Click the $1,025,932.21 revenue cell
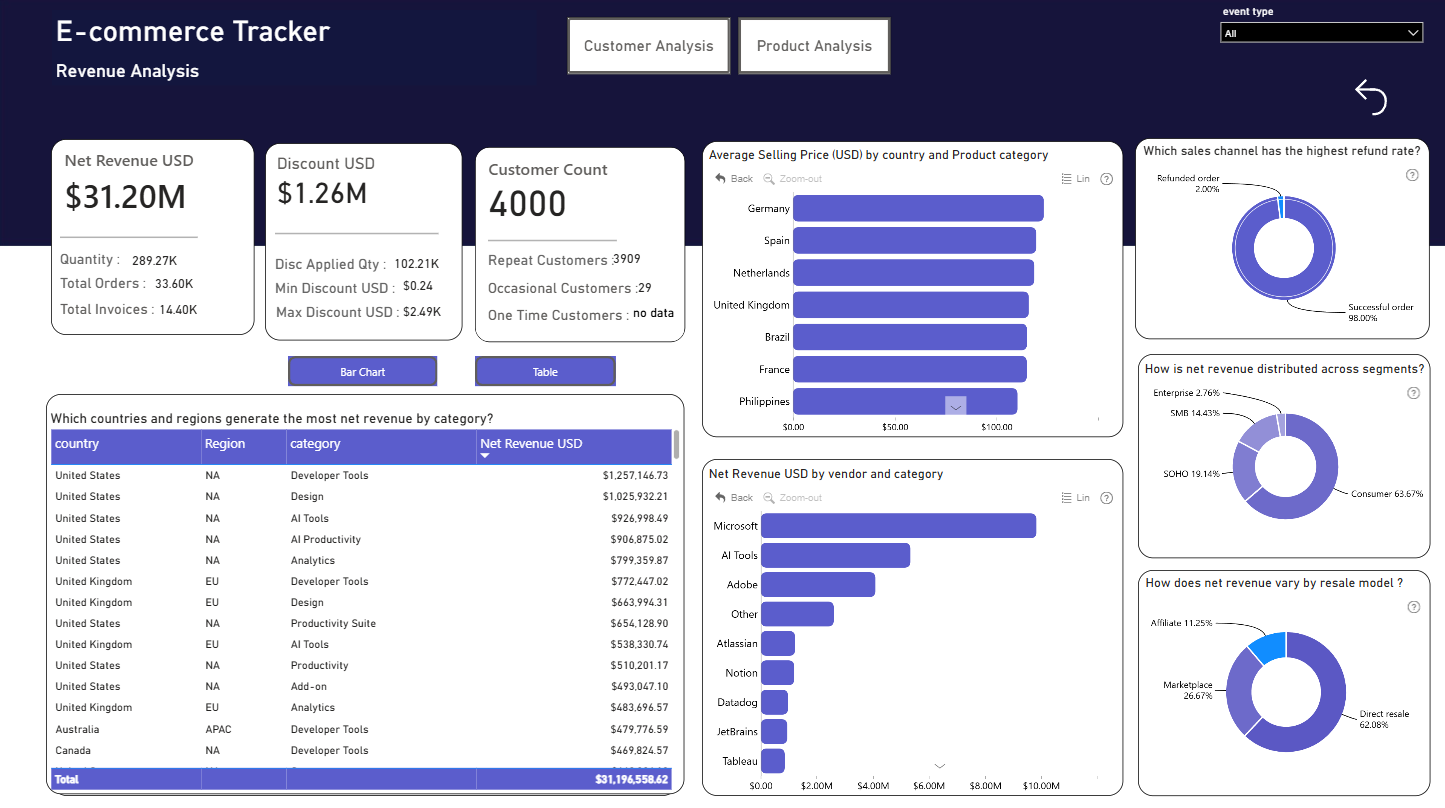Image resolution: width=1445 pixels, height=808 pixels. 635,497
